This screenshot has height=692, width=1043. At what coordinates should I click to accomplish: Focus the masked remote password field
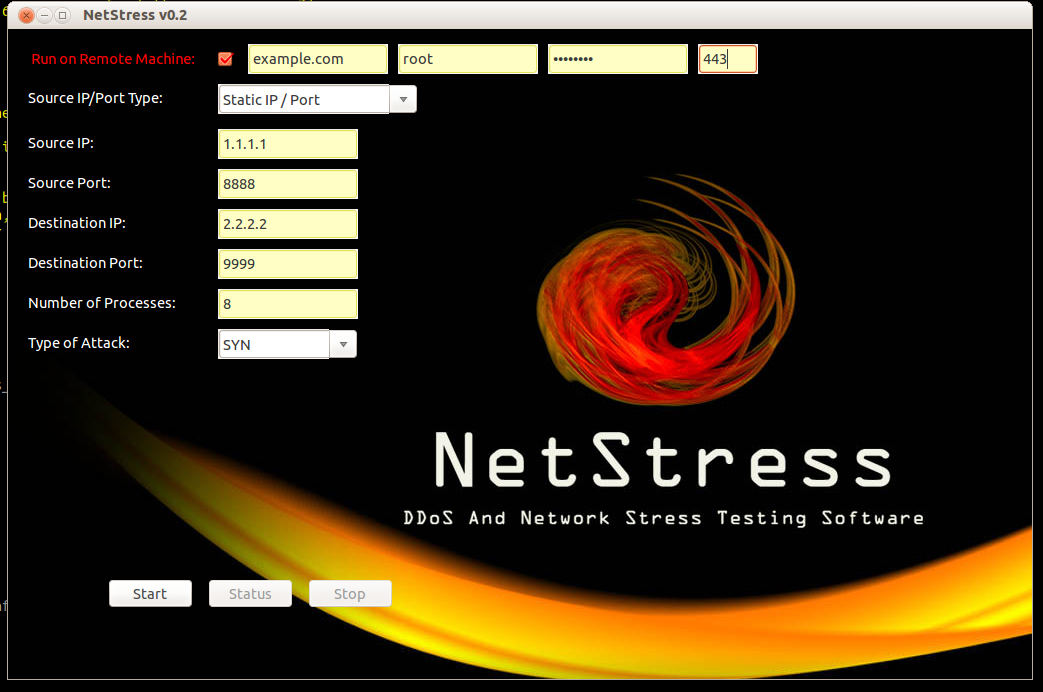point(617,59)
